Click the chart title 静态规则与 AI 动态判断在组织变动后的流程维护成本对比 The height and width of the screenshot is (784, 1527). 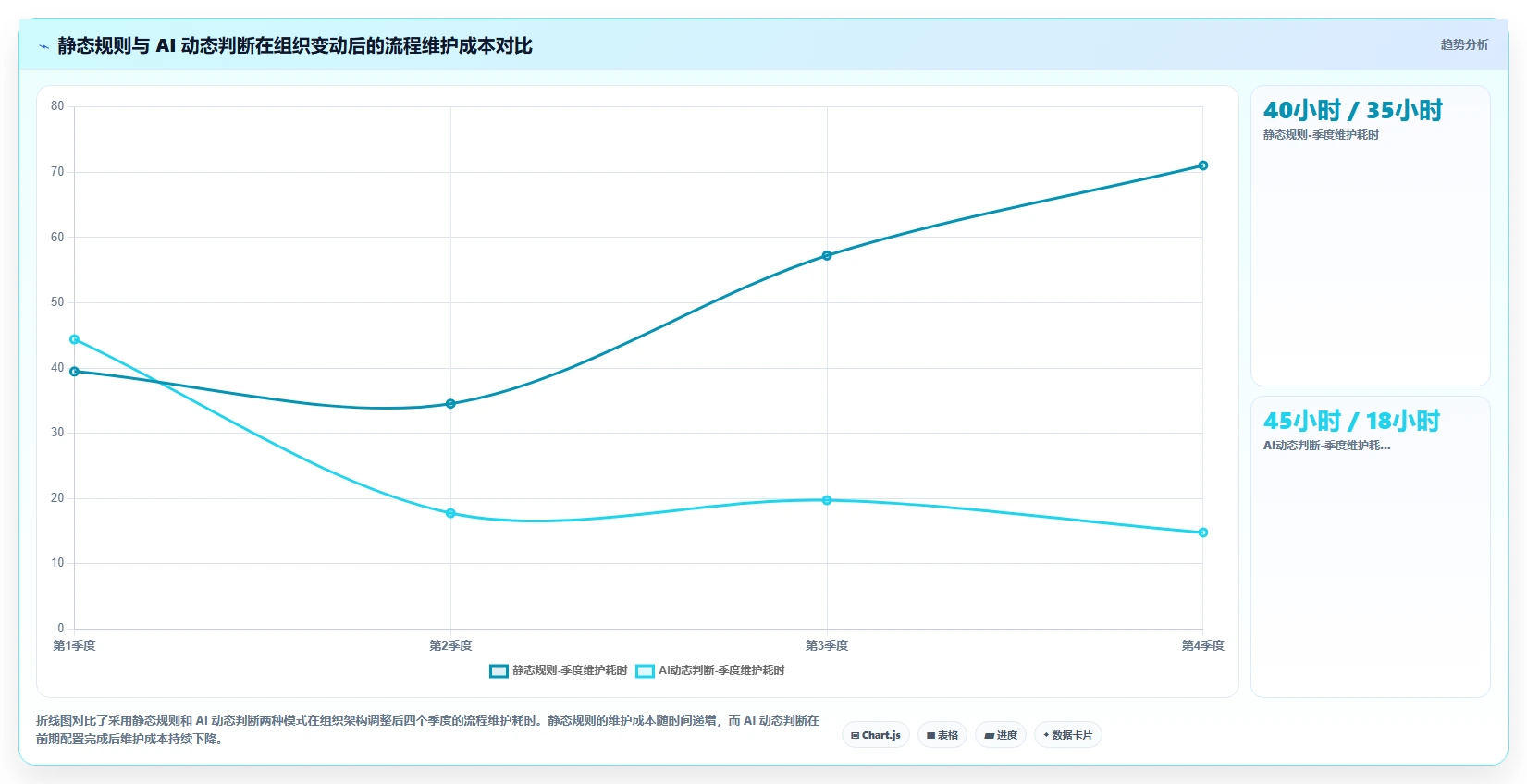tap(295, 45)
